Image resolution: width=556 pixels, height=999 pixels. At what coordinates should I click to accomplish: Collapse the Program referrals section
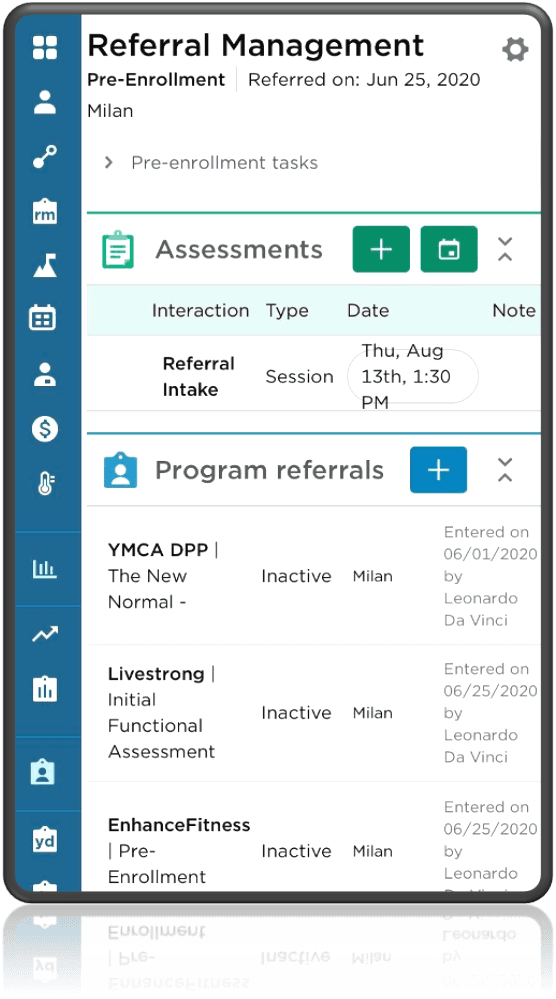[x=504, y=470]
